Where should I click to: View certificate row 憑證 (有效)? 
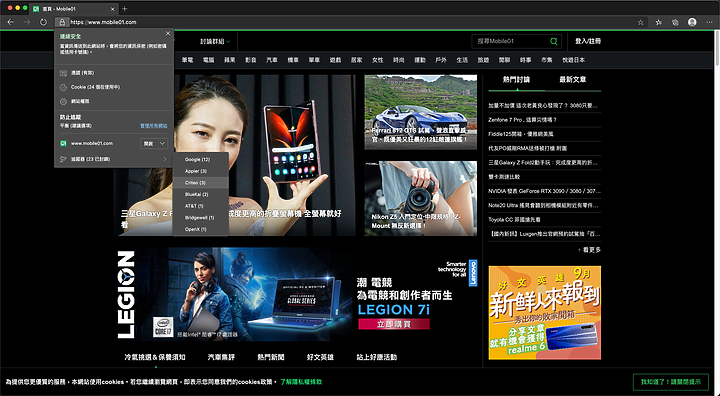[114, 73]
